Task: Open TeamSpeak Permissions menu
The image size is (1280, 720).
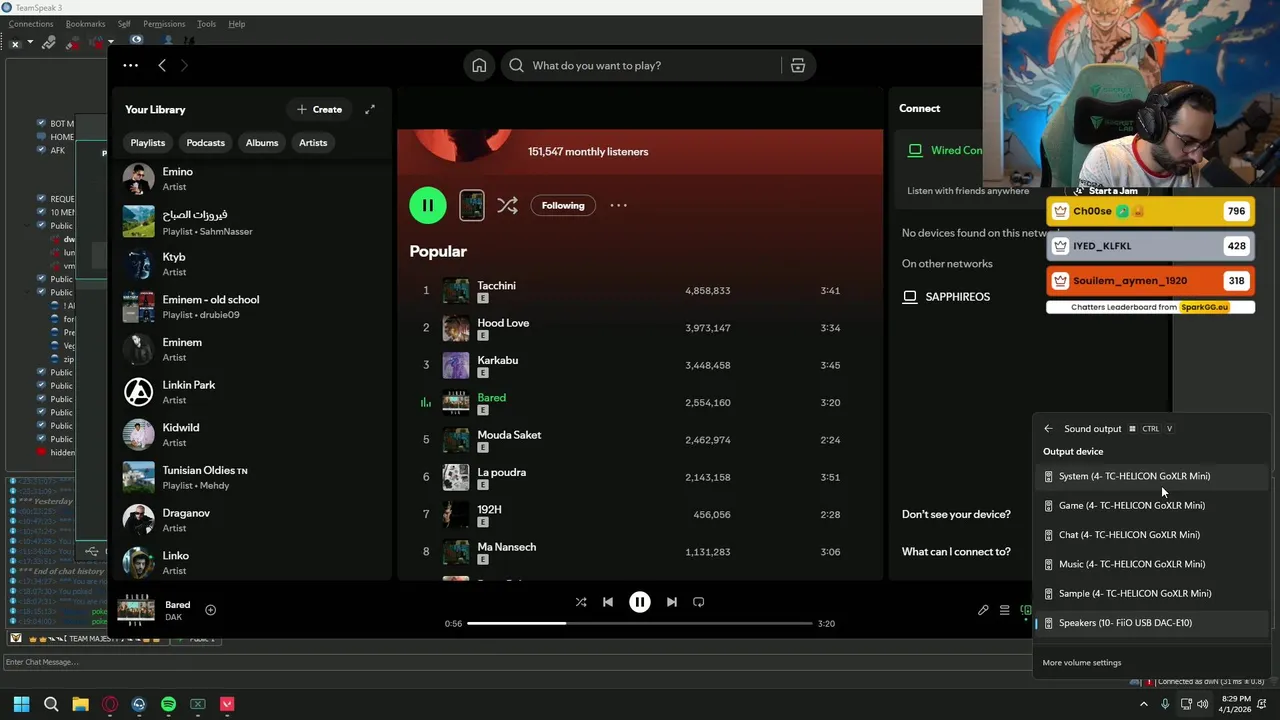Action: click(164, 24)
